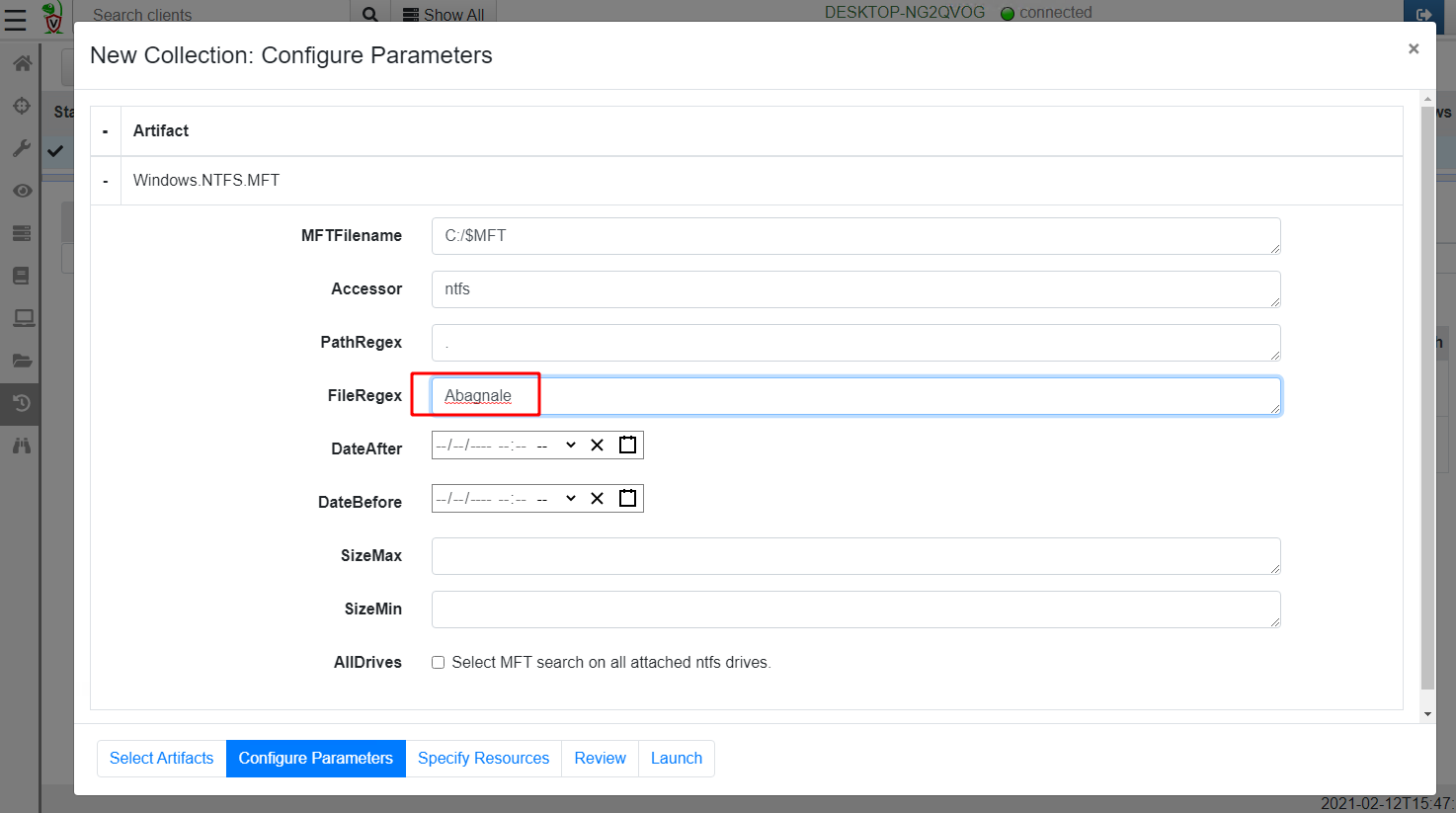Open the DateBefore calendar picker icon
1456x813 pixels.
coord(627,499)
